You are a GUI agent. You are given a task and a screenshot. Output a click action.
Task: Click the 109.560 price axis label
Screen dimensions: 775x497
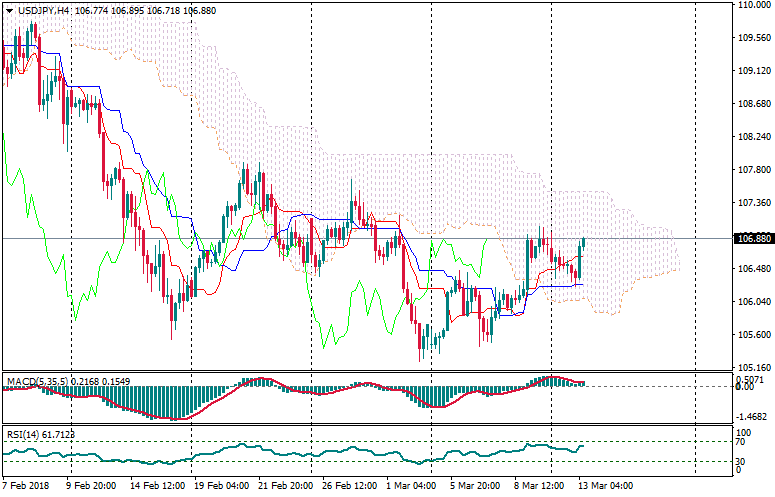click(753, 38)
